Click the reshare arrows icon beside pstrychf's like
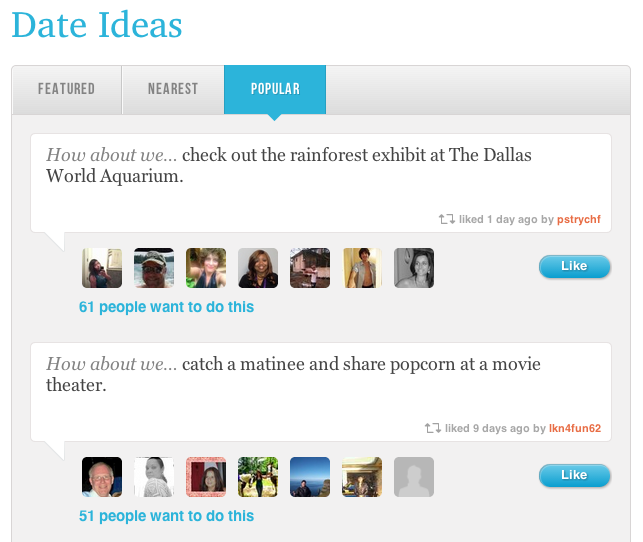The width and height of the screenshot is (643, 542). (447, 219)
